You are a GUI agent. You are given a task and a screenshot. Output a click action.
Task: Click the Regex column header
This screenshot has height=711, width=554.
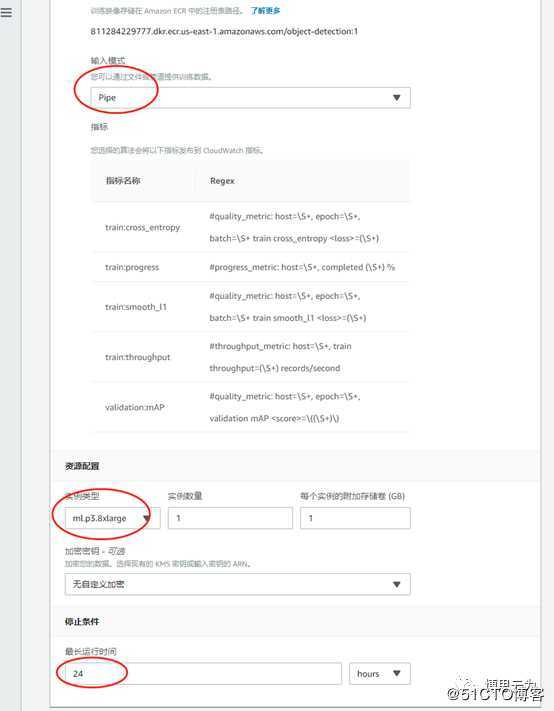222,181
